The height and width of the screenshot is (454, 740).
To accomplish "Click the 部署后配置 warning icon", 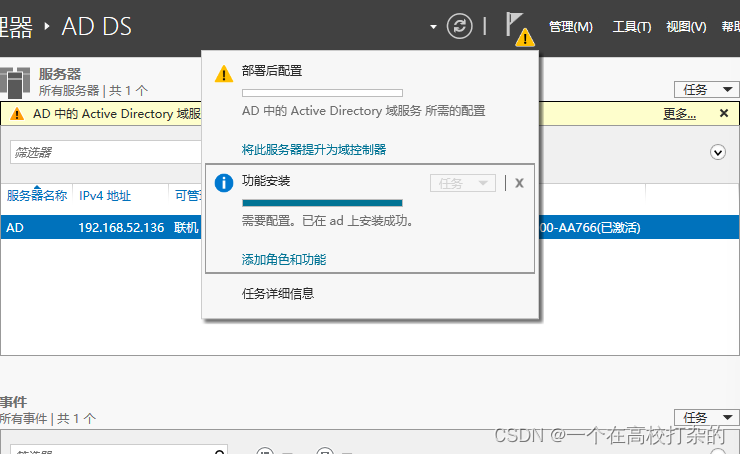I will 224,74.
